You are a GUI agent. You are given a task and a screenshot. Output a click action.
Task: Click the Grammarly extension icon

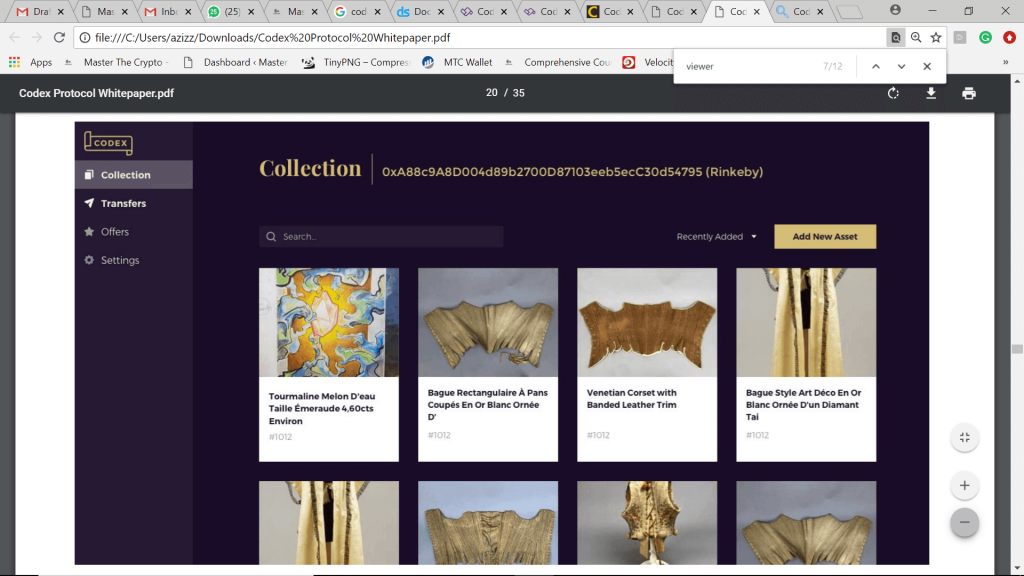coord(985,38)
